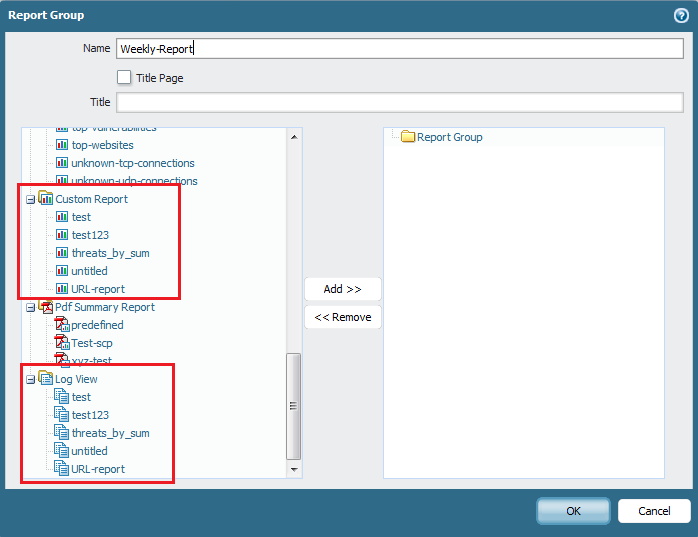
Task: Click chart icon beside Custom Report untitled
Action: coord(62,271)
